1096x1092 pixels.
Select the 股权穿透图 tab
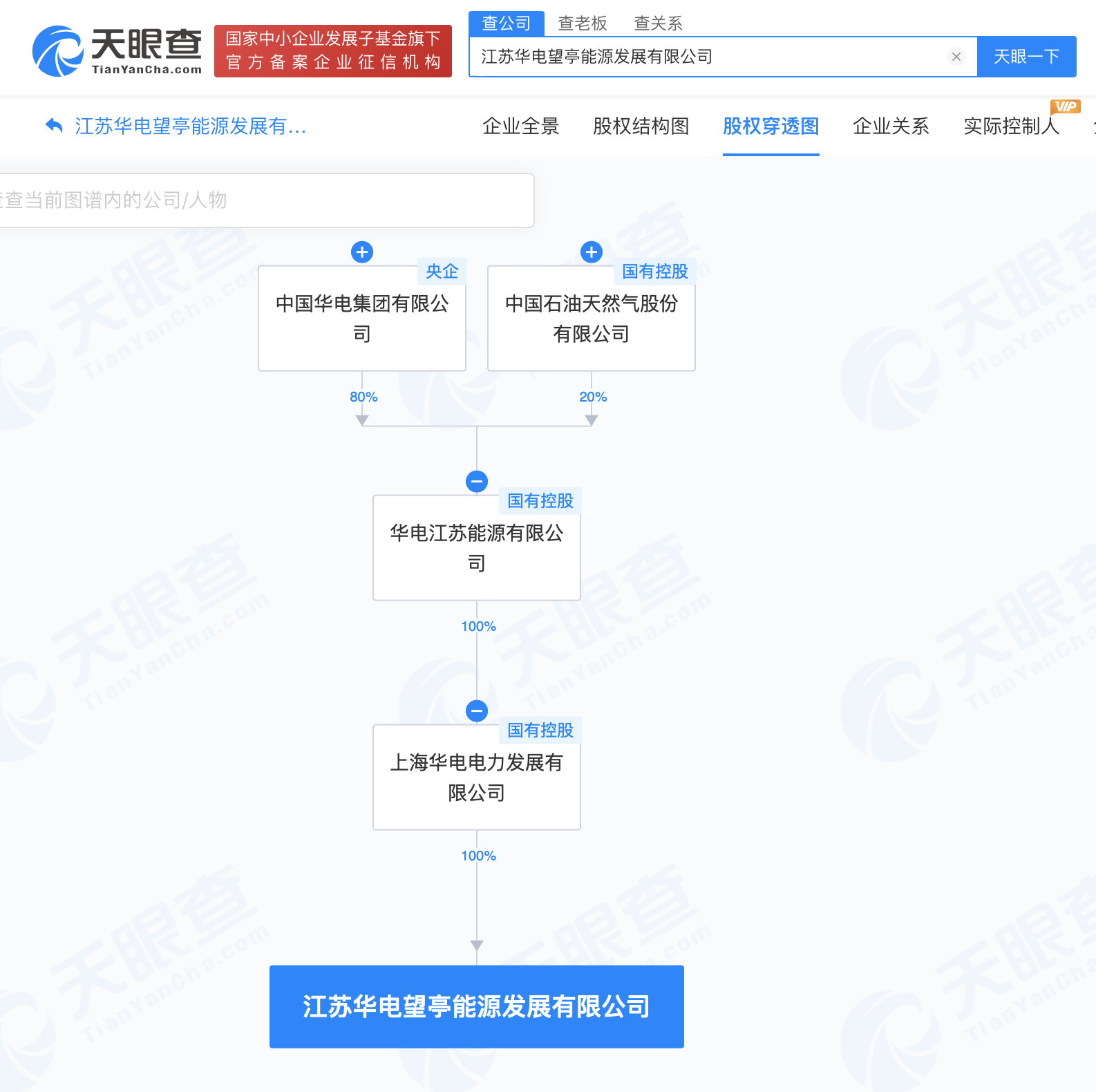[771, 126]
